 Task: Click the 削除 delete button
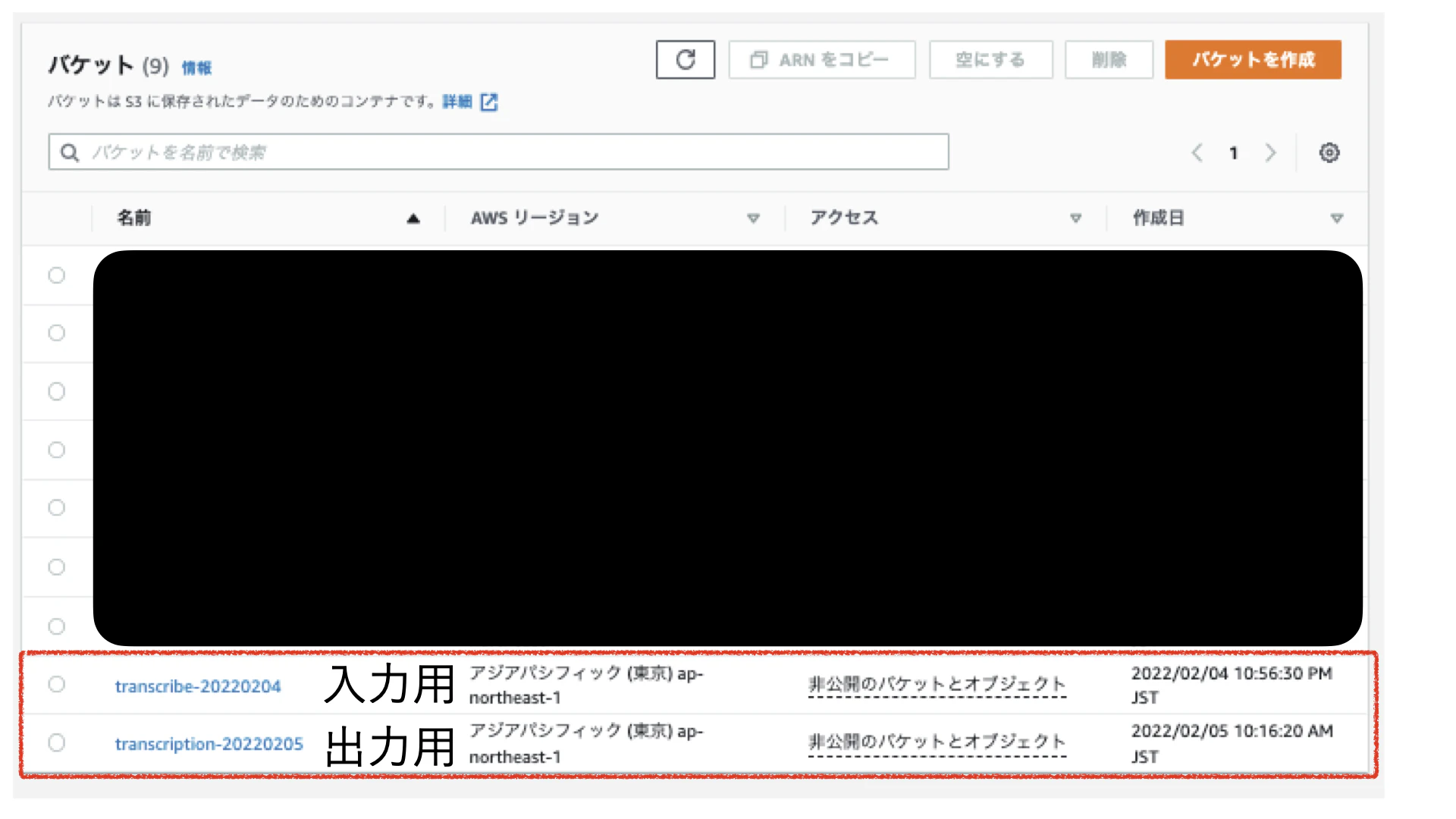[1109, 59]
